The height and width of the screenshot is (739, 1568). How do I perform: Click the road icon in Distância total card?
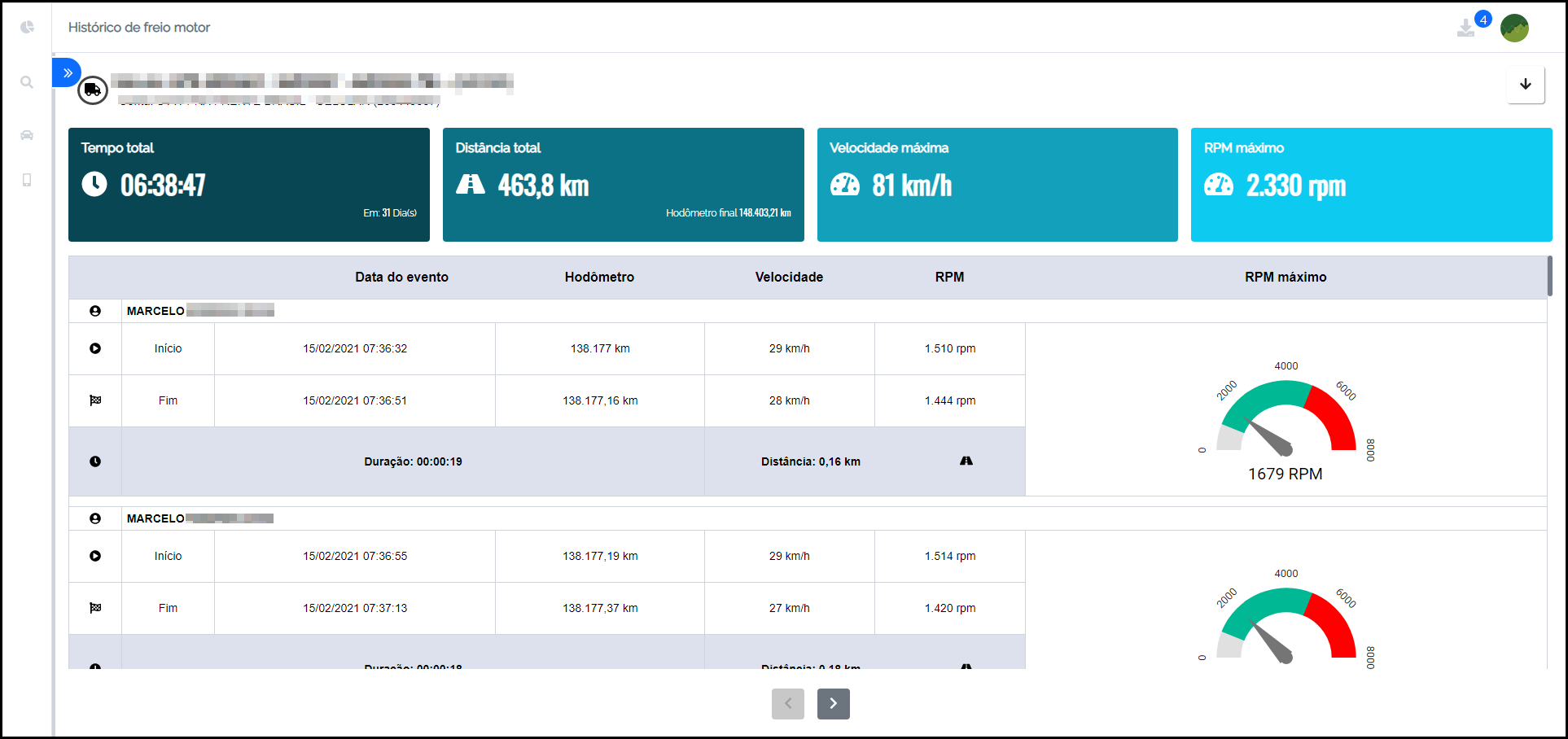coord(470,184)
